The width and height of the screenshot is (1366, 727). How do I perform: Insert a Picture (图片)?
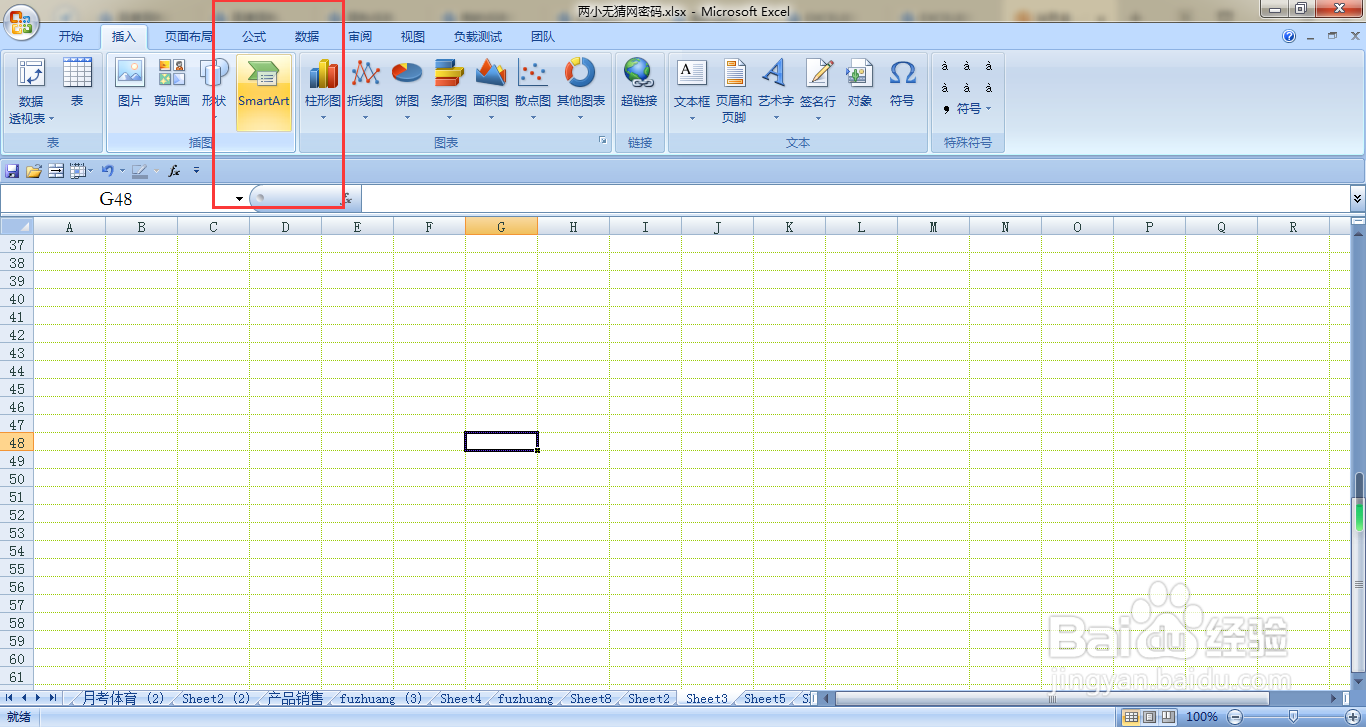click(x=130, y=91)
